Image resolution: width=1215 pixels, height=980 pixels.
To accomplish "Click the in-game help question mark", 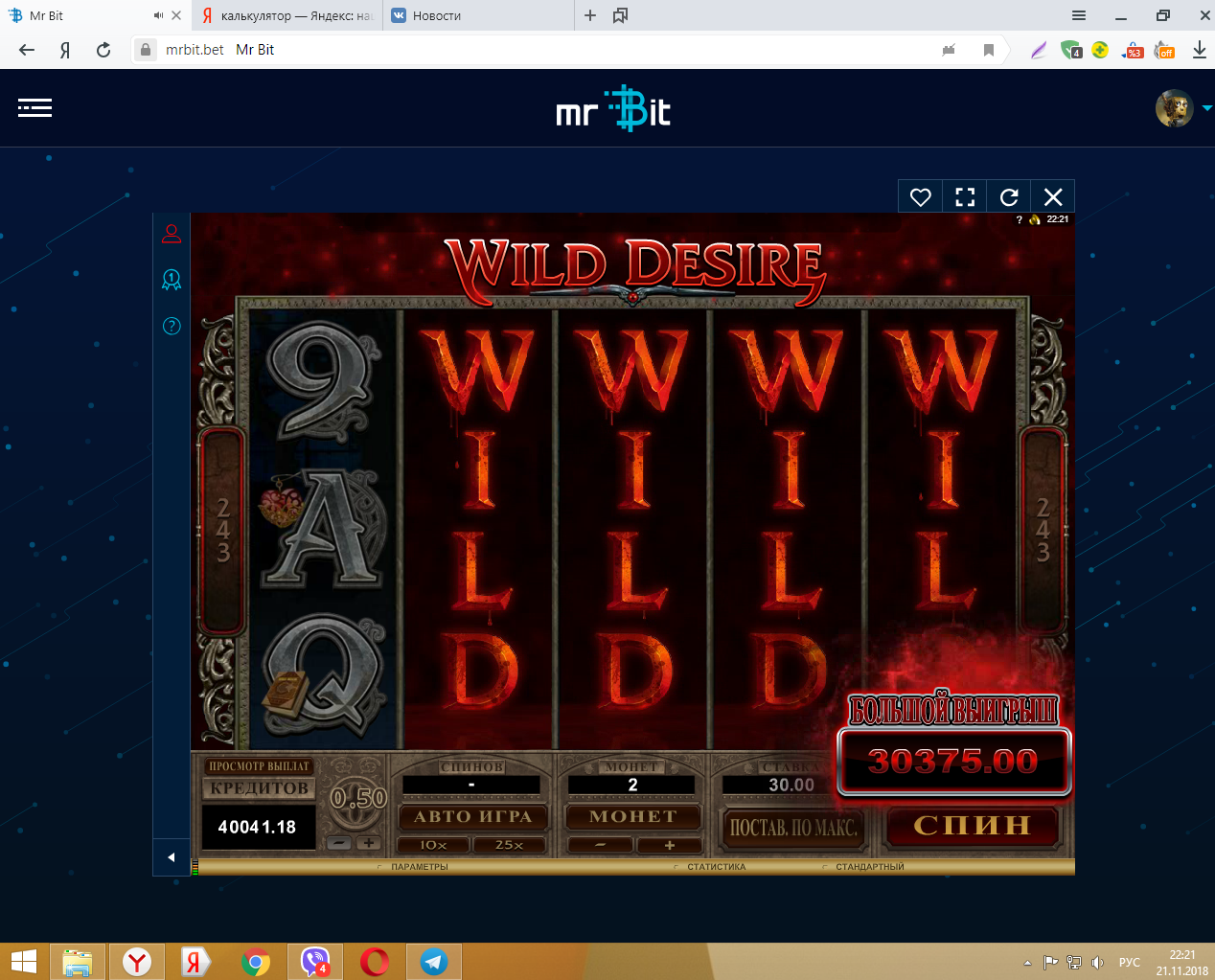I will tap(1019, 219).
